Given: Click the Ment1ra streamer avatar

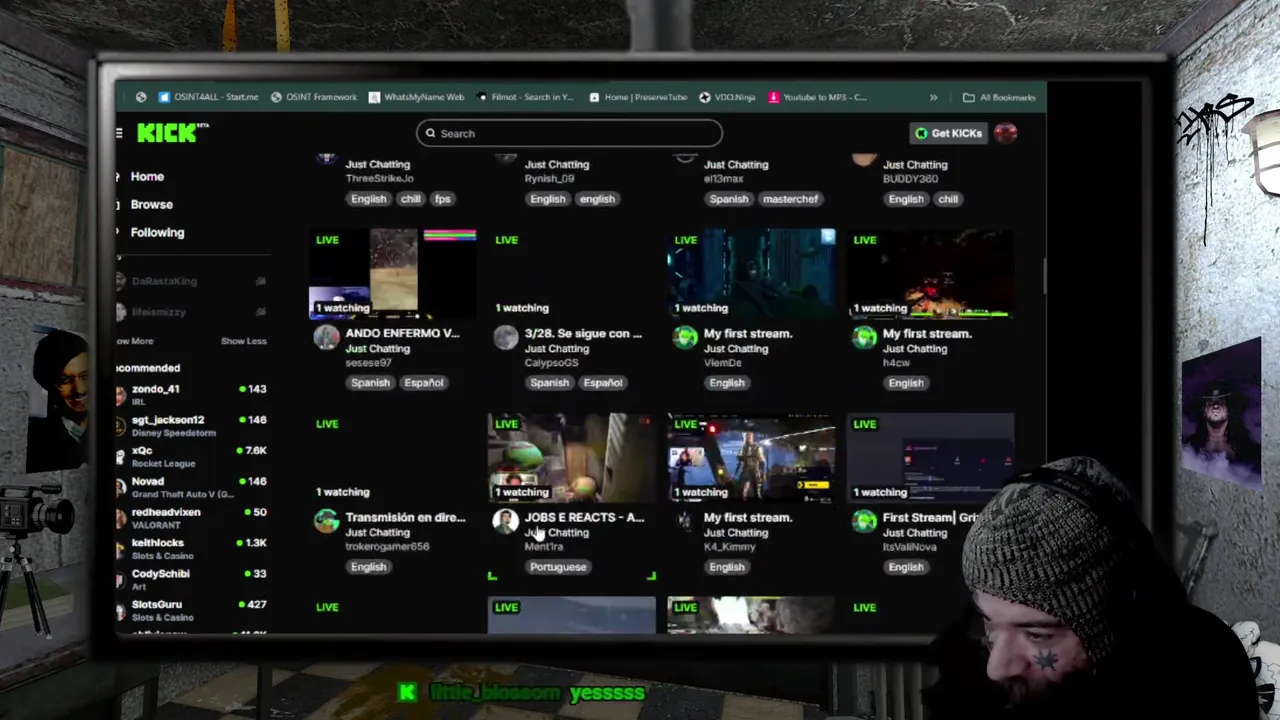Looking at the screenshot, I should (x=505, y=521).
